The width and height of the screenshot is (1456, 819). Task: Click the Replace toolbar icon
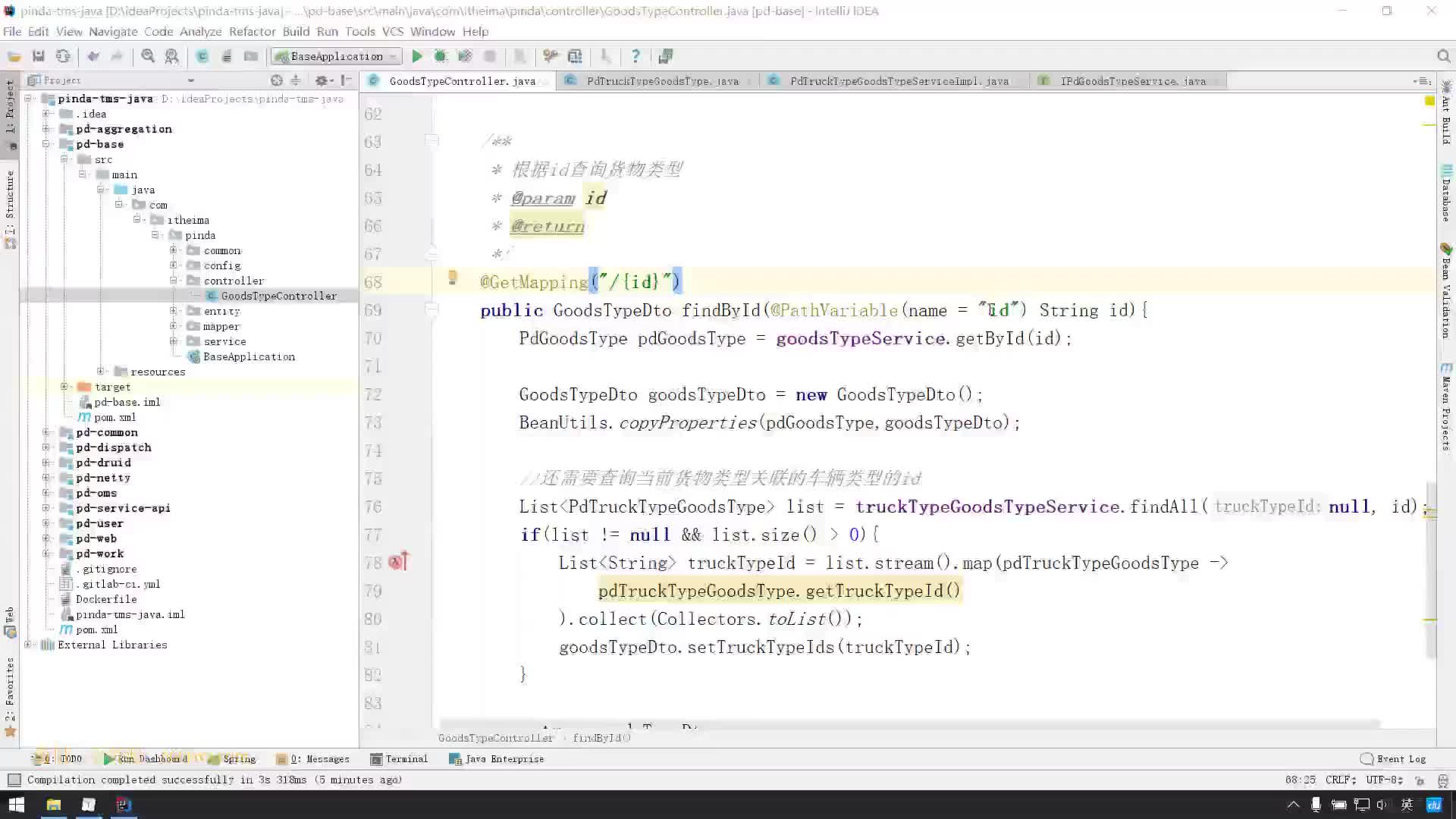tap(172, 56)
